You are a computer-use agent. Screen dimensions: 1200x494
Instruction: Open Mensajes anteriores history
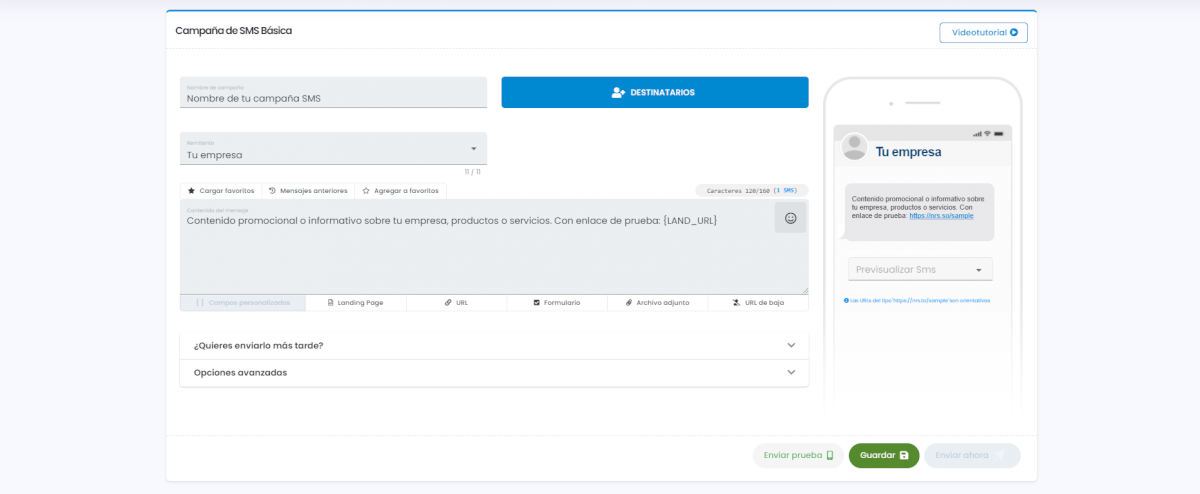click(308, 190)
